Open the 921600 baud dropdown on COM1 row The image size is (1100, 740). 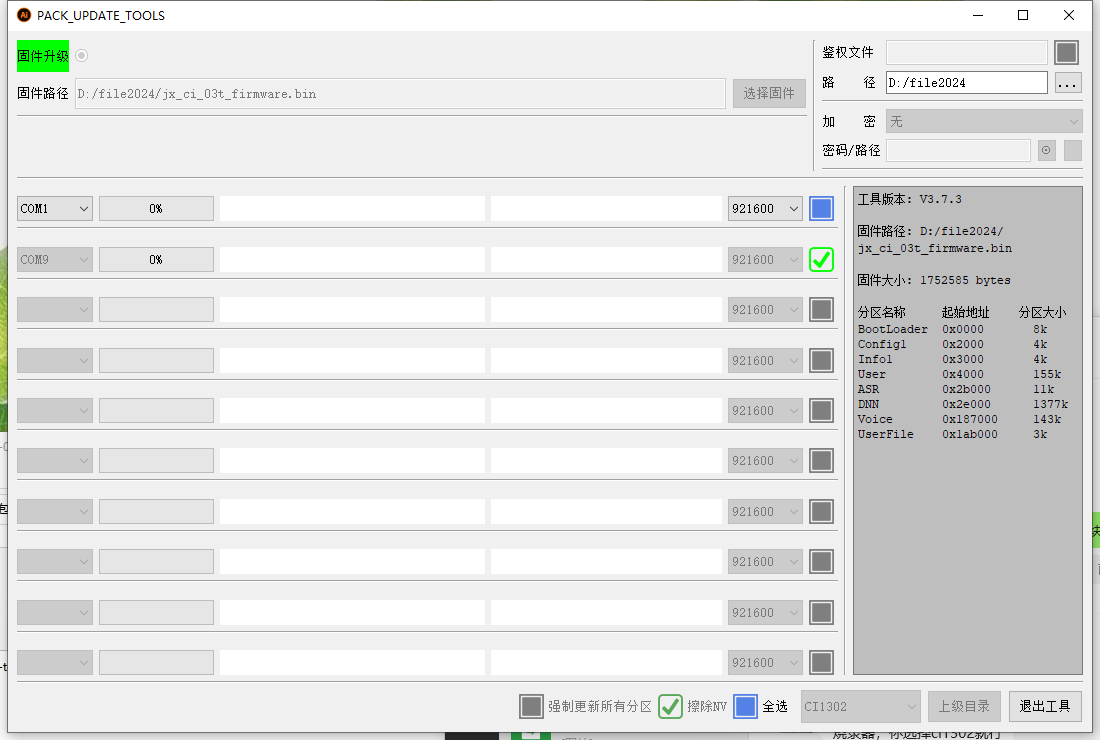pos(765,208)
